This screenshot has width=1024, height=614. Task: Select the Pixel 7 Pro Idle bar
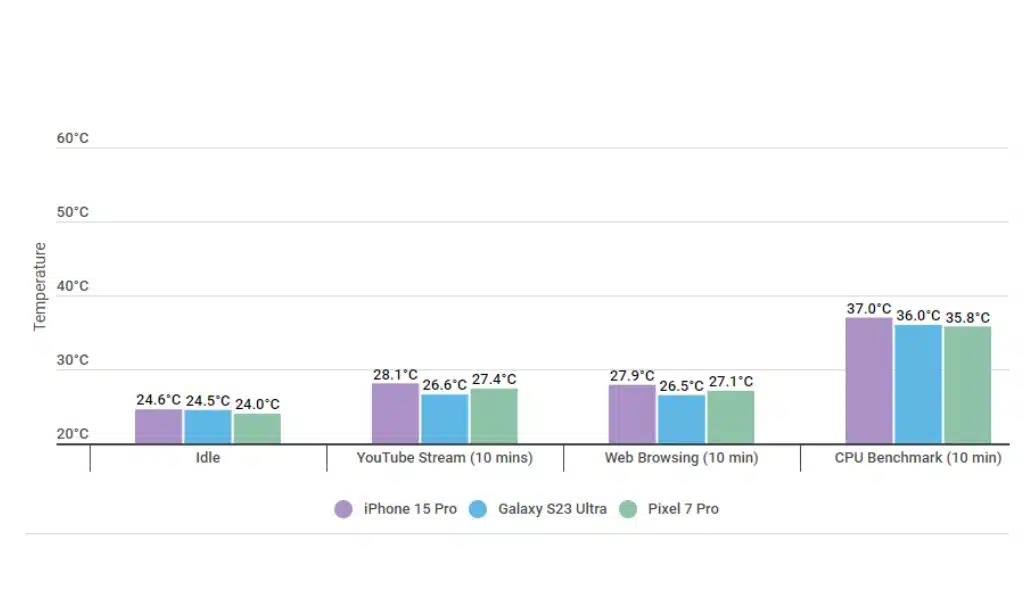257,429
